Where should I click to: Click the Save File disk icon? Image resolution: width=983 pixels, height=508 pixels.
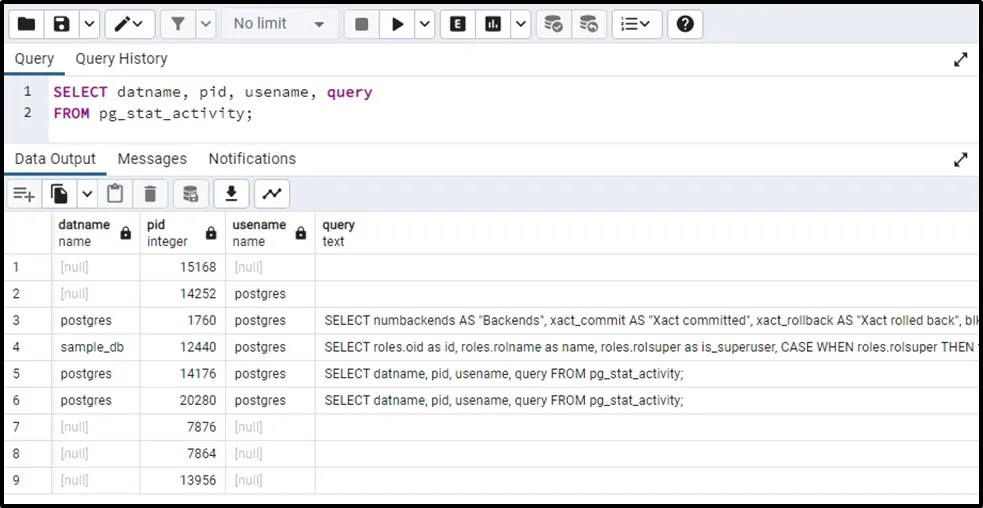click(62, 24)
